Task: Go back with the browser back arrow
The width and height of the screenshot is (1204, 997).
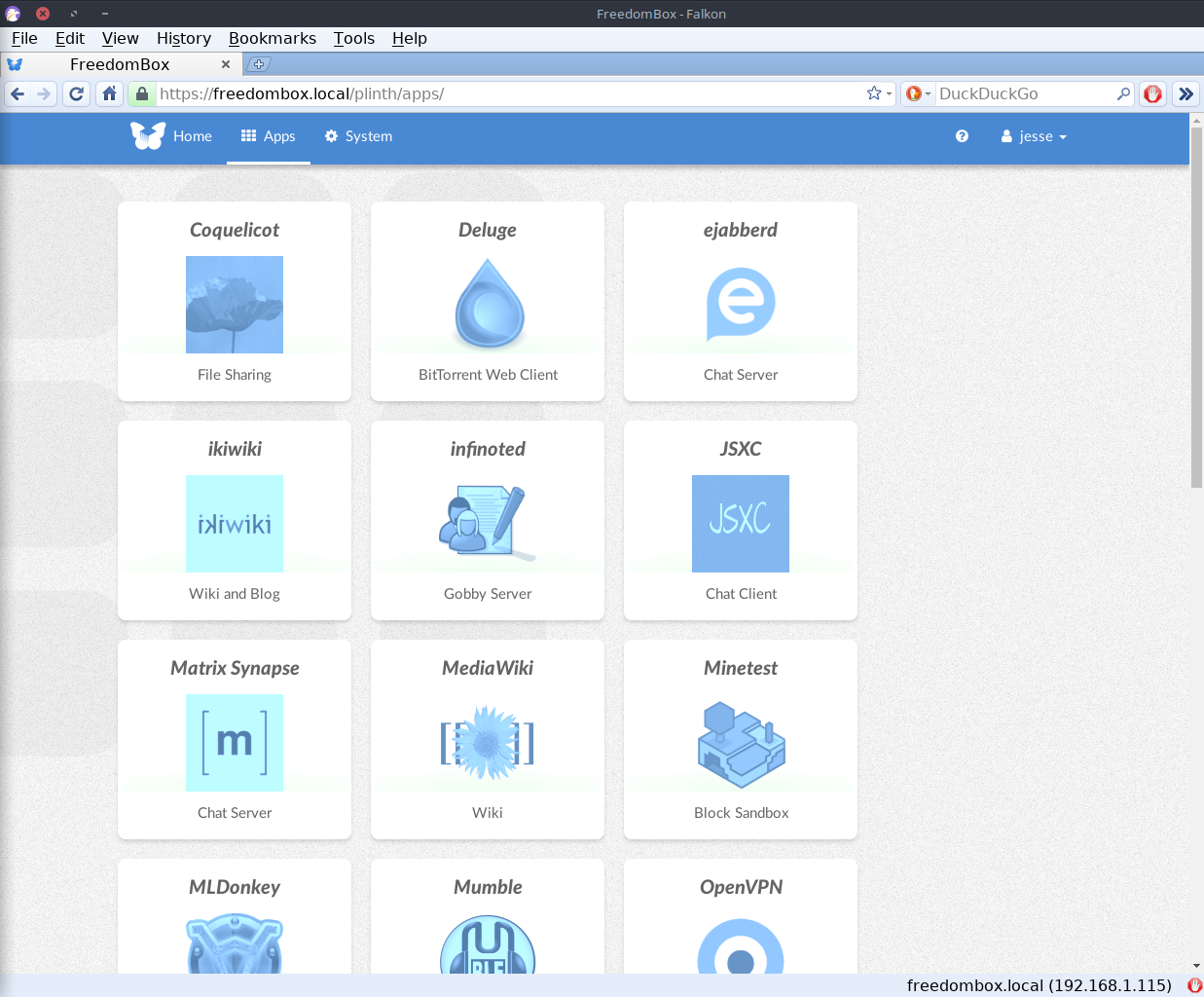Action: [x=18, y=93]
